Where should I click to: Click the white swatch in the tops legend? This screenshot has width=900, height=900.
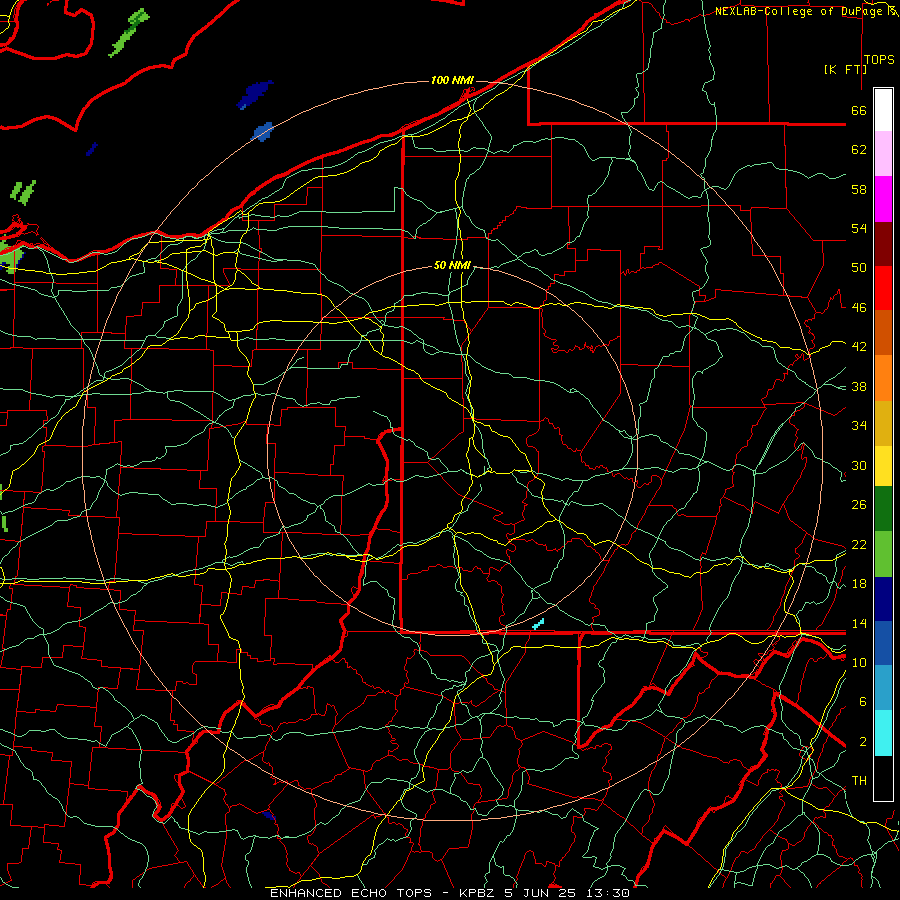point(883,110)
